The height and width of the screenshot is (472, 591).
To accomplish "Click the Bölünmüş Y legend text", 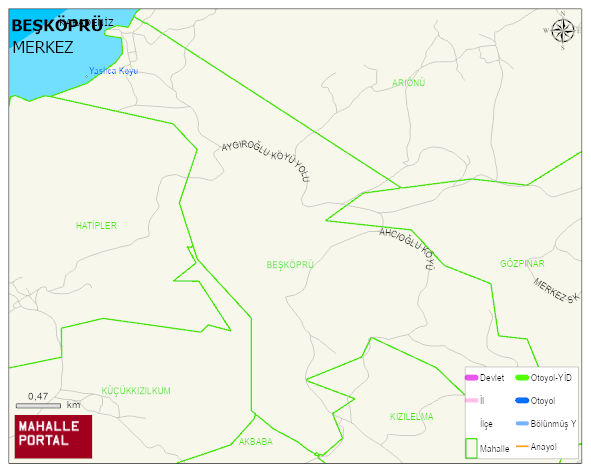I will 553,424.
